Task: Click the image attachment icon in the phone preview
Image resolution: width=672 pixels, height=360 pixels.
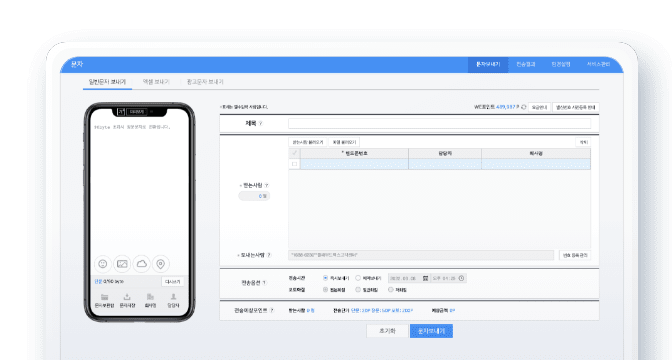Action: point(122,264)
